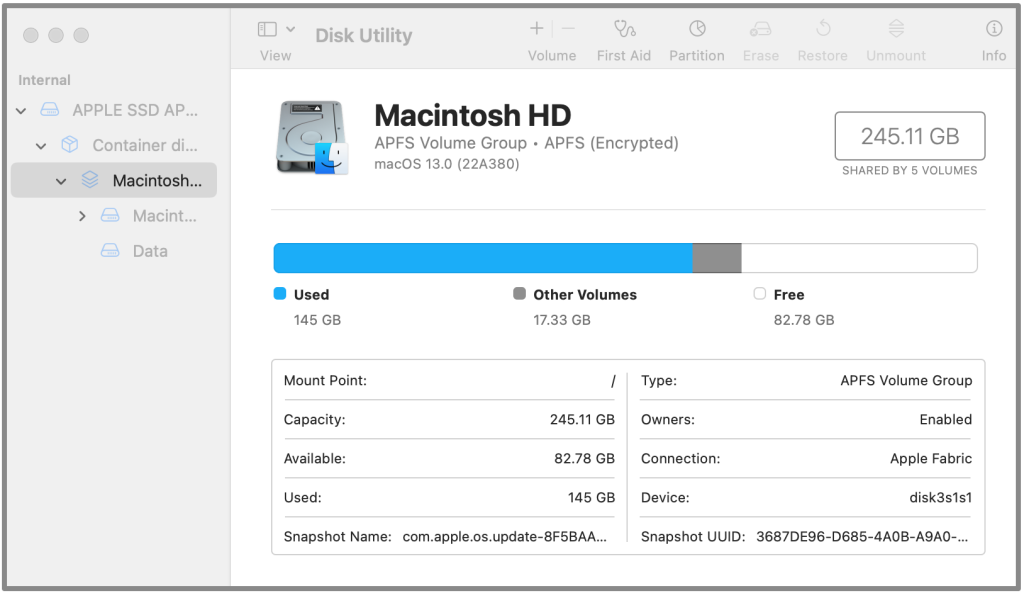Image resolution: width=1024 pixels, height=593 pixels.
Task: Click the APPLE SSD drive icon
Action: (x=50, y=110)
